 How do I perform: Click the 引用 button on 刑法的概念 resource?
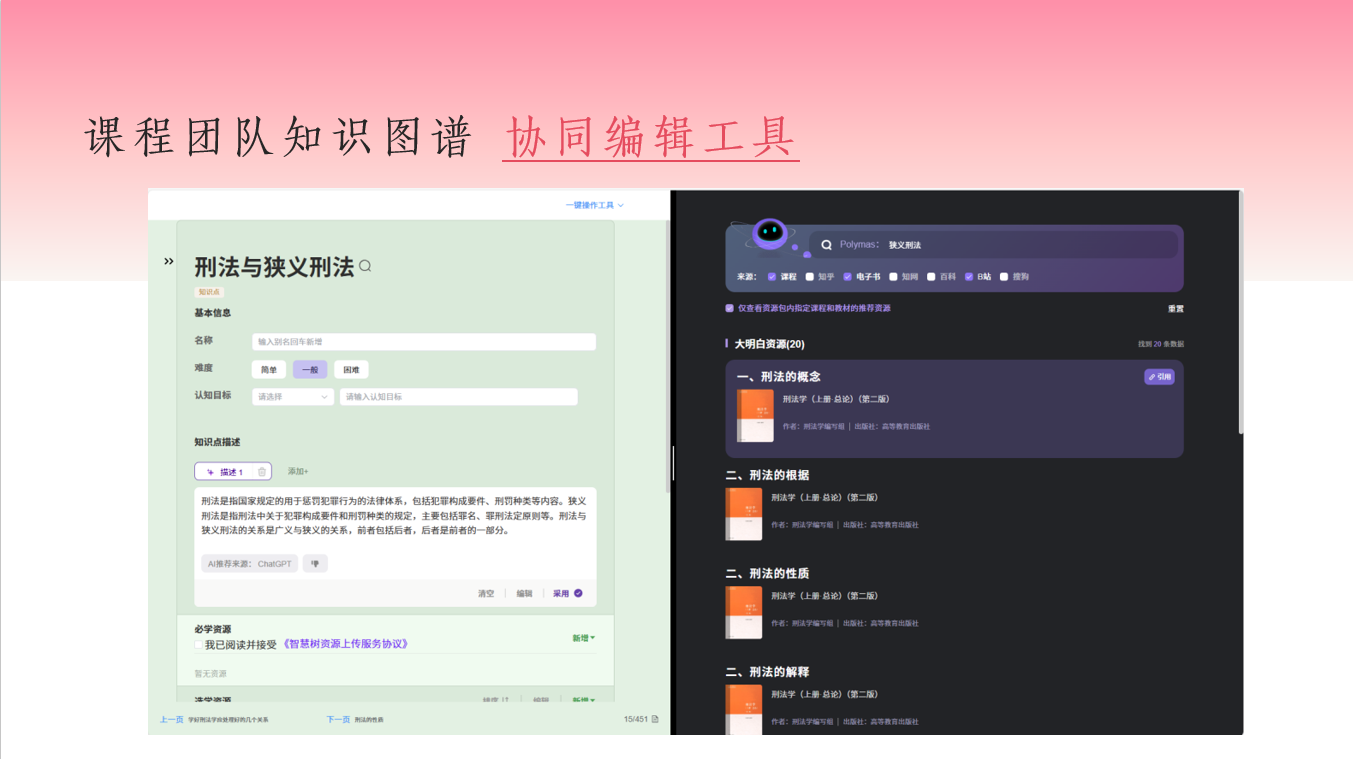pos(1158,377)
